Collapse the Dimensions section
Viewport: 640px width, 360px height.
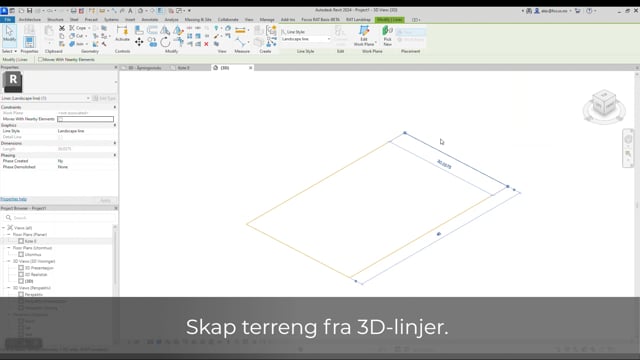coord(115,143)
